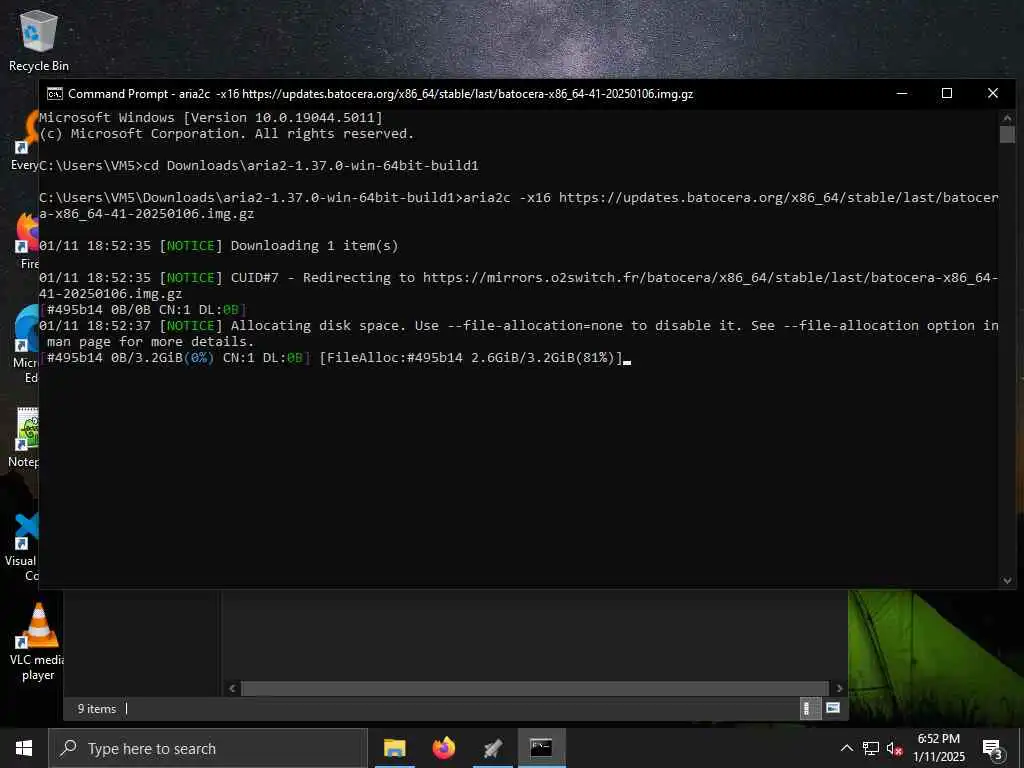The image size is (1024, 768).
Task: Minimize the Command Prompt window
Action: tap(902, 93)
